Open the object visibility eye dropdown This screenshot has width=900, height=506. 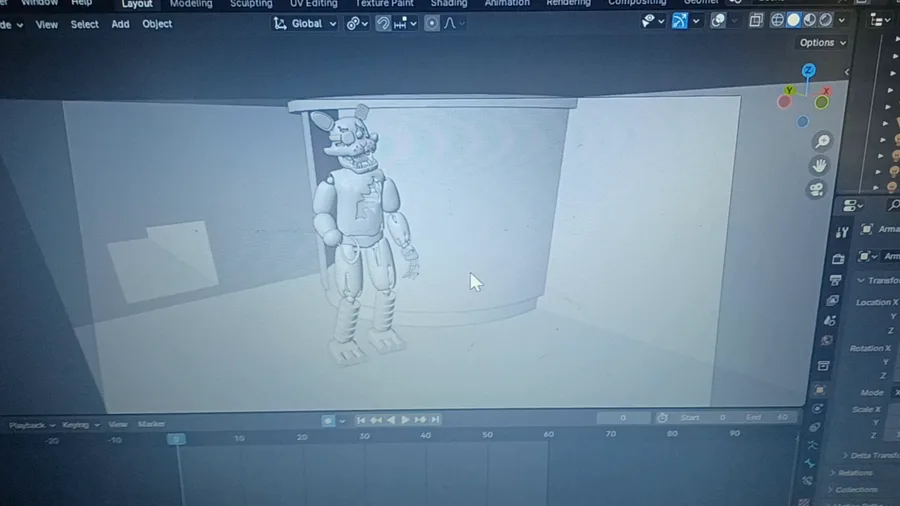pyautogui.click(x=653, y=21)
